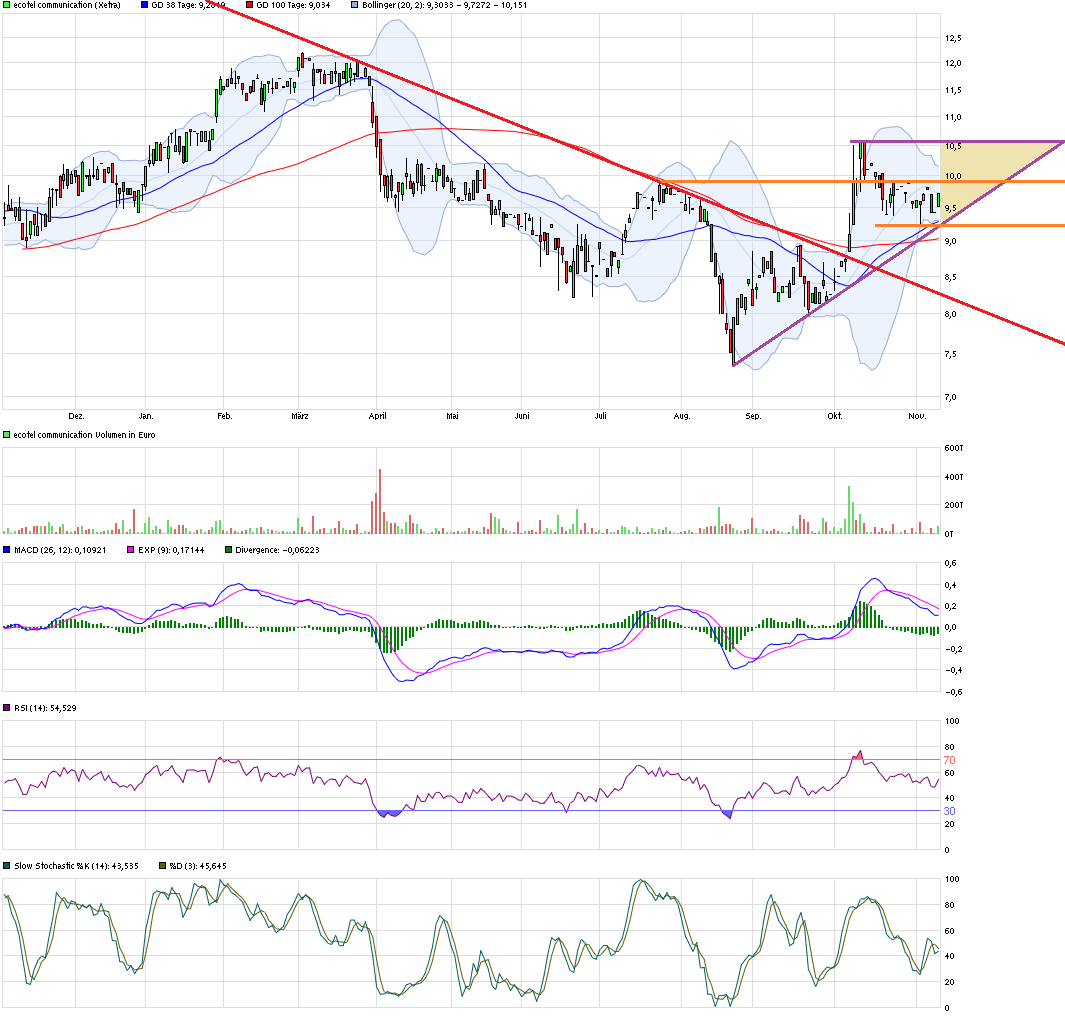
Task: Click the 'April' month label on the time axis
Action: pos(378,416)
